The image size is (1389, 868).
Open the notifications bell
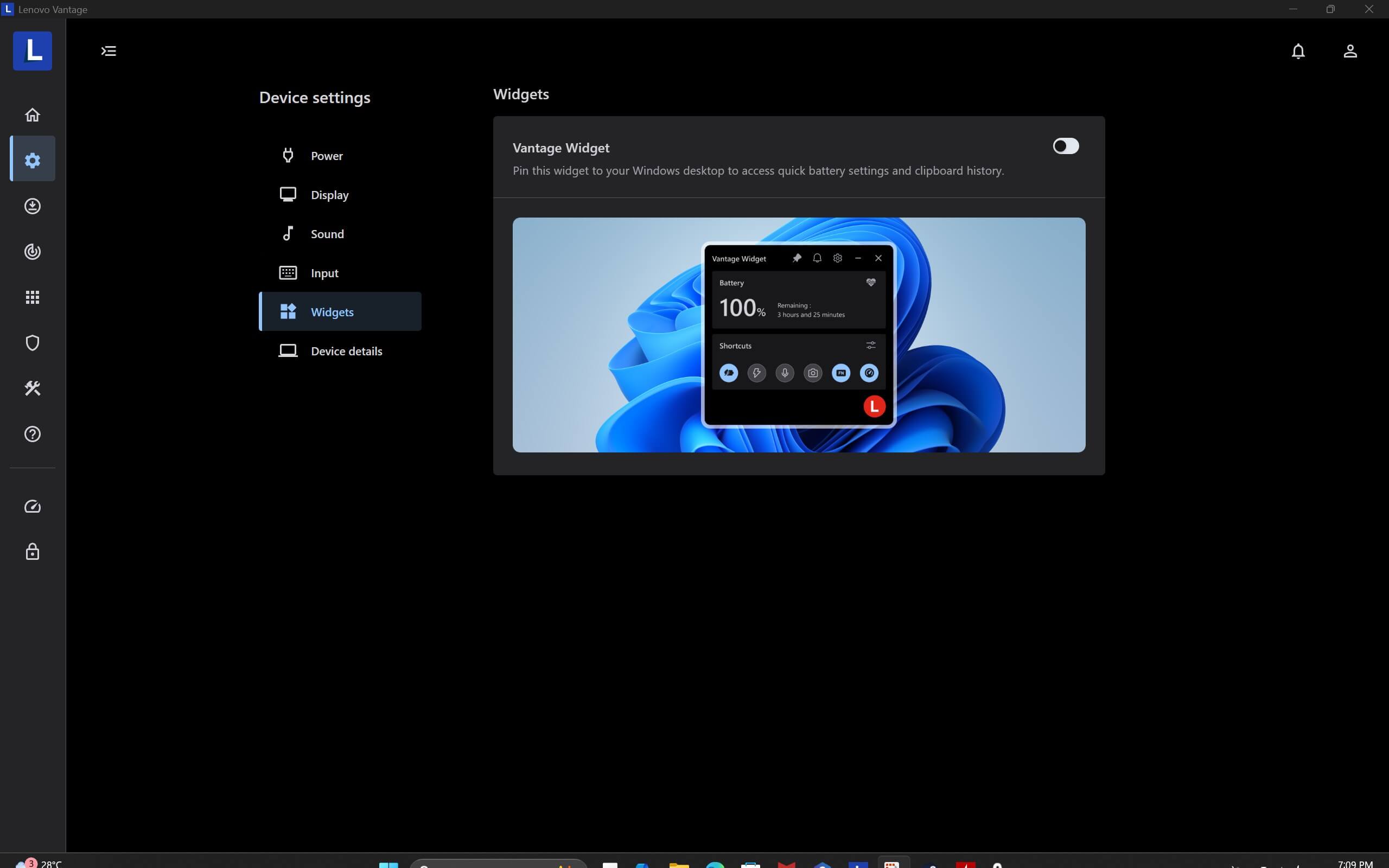(1298, 51)
